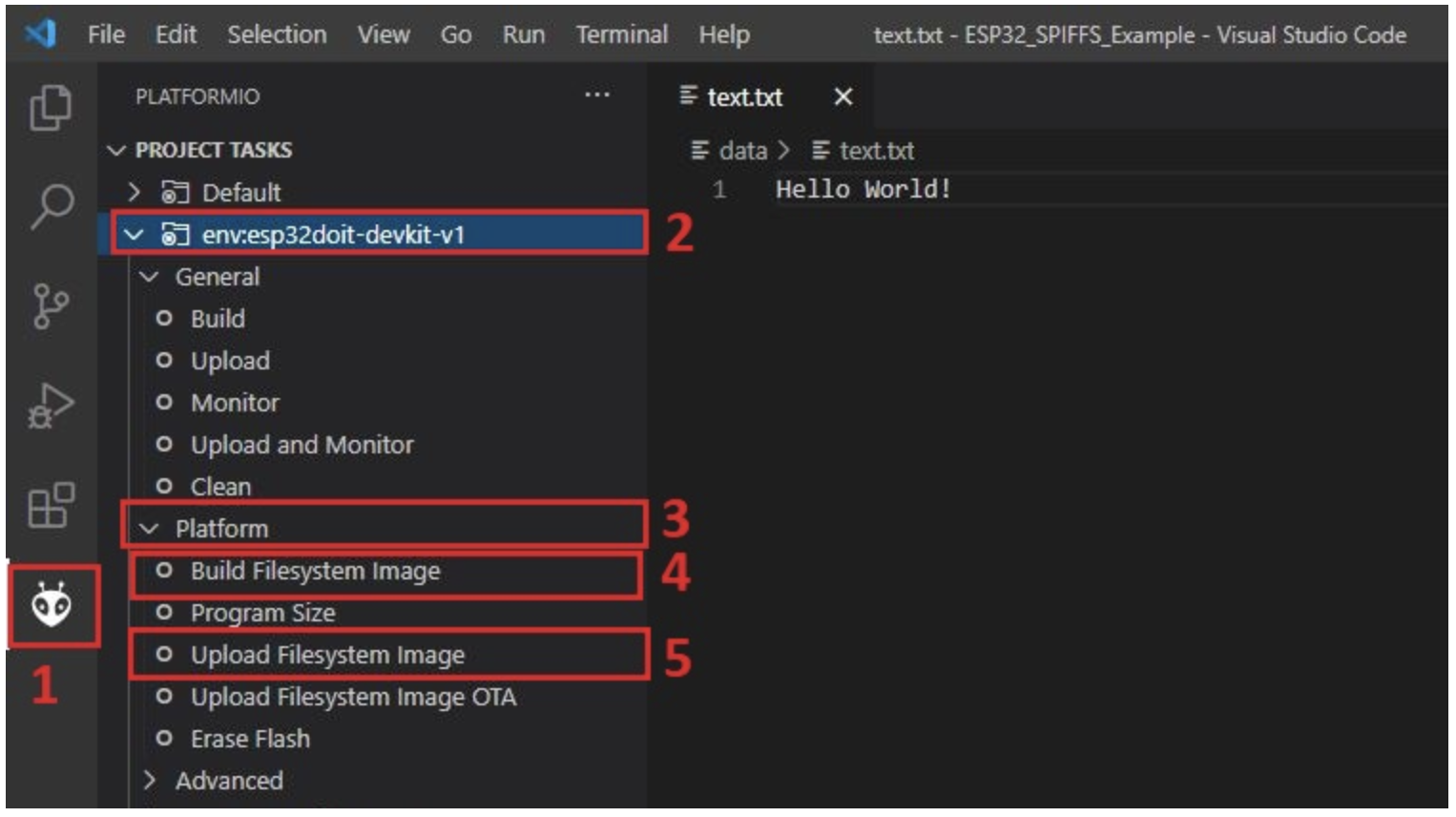Click the text.txt breadcrumb file icon
Image resolution: width=1456 pixels, height=817 pixels.
point(821,151)
